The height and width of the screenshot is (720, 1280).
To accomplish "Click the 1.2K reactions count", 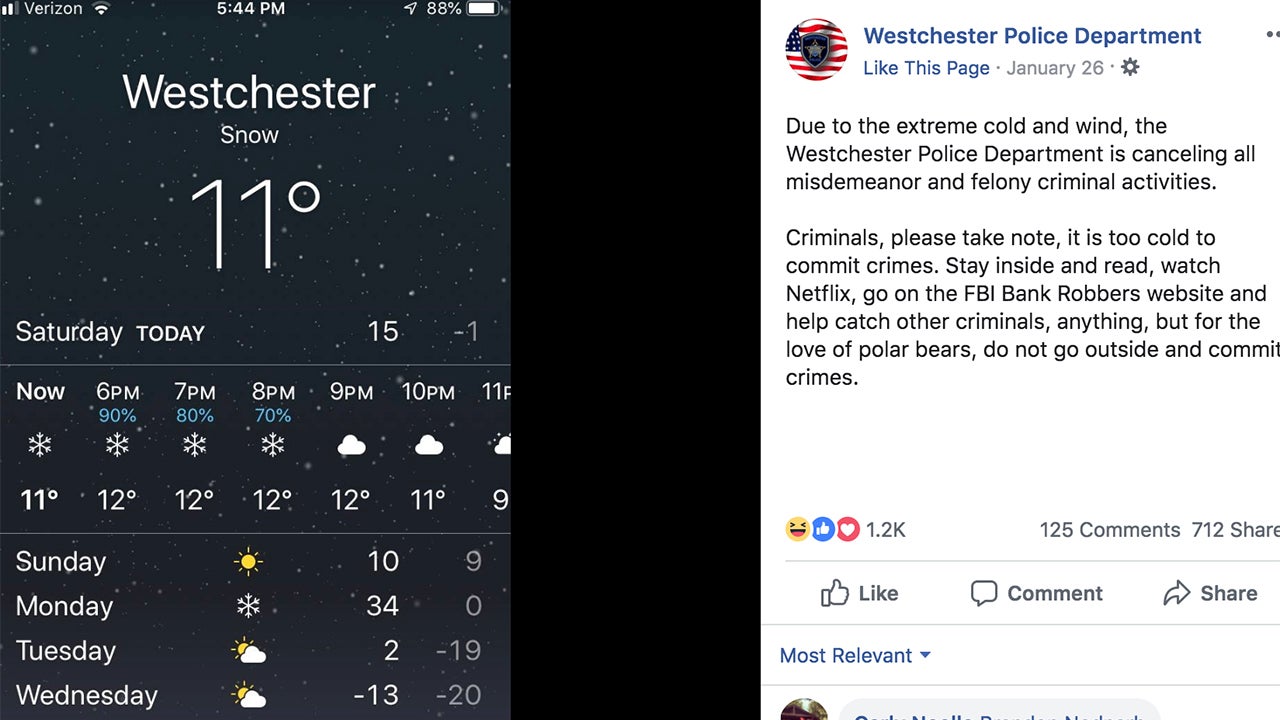I will [885, 530].
